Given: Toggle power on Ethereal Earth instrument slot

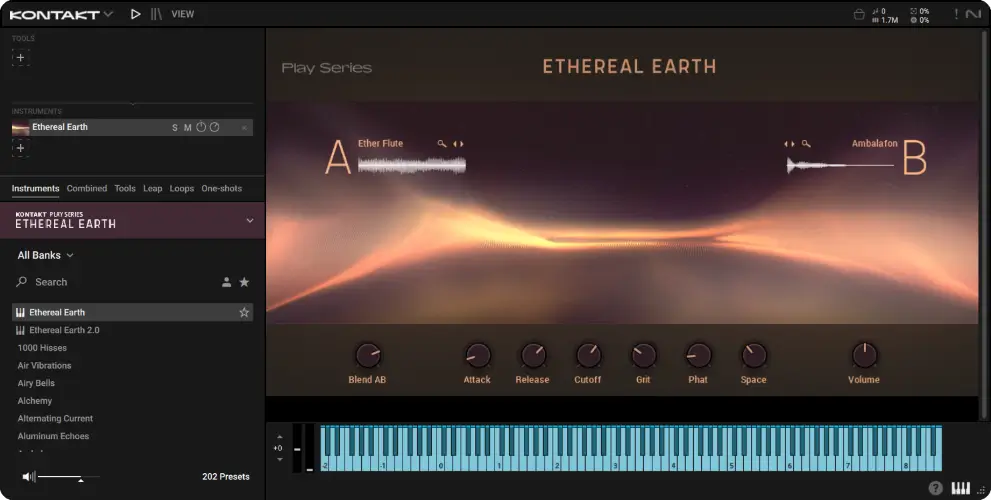Looking at the screenshot, I should click(x=201, y=127).
